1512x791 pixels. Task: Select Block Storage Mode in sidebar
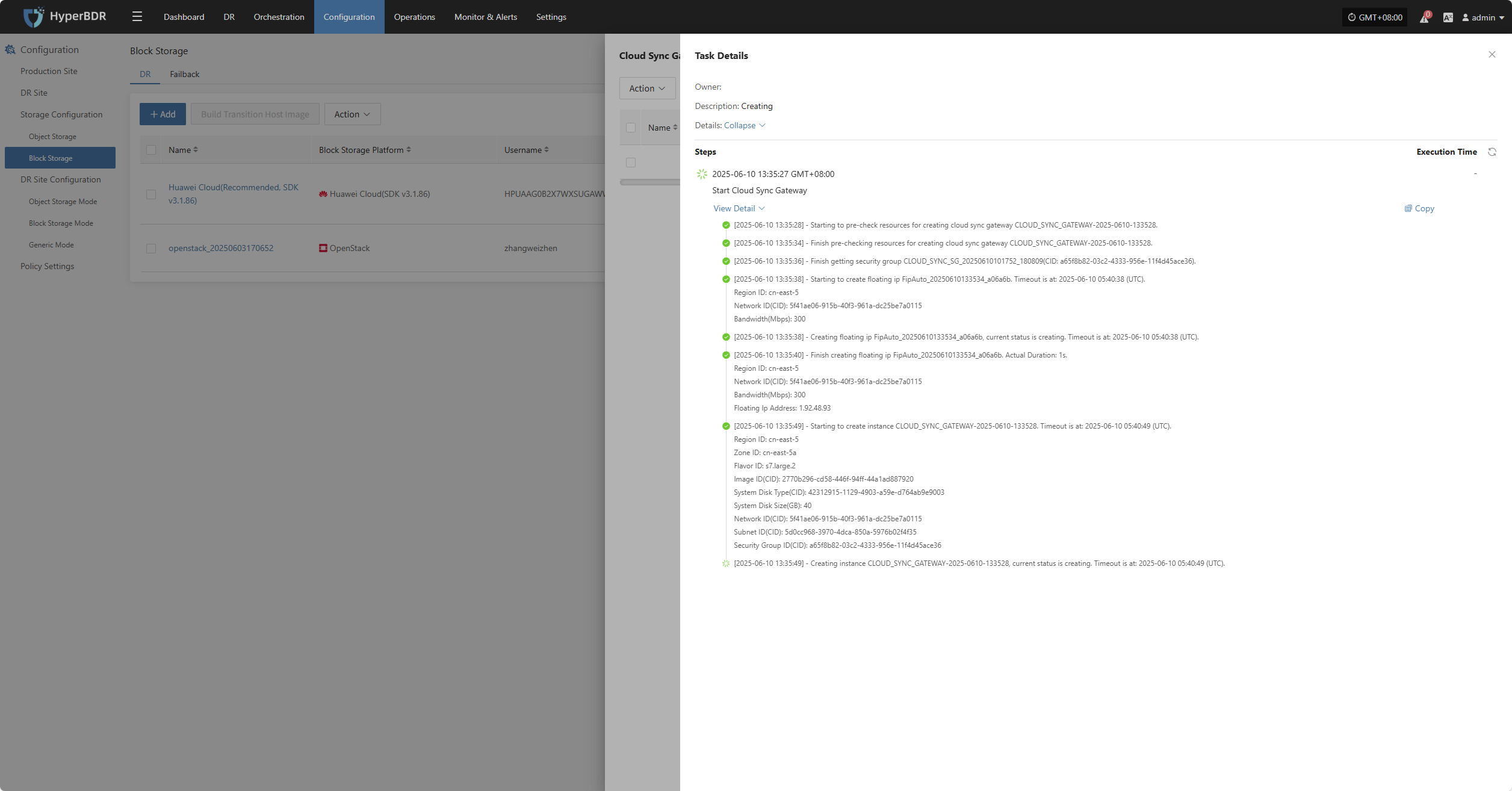click(x=61, y=223)
